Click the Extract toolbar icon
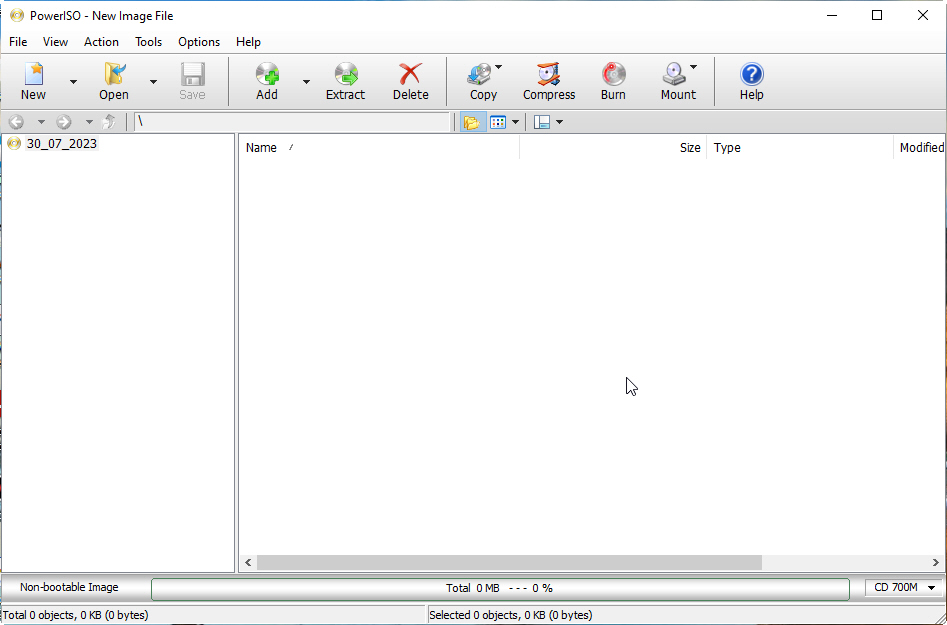This screenshot has width=947, height=625. coord(346,74)
